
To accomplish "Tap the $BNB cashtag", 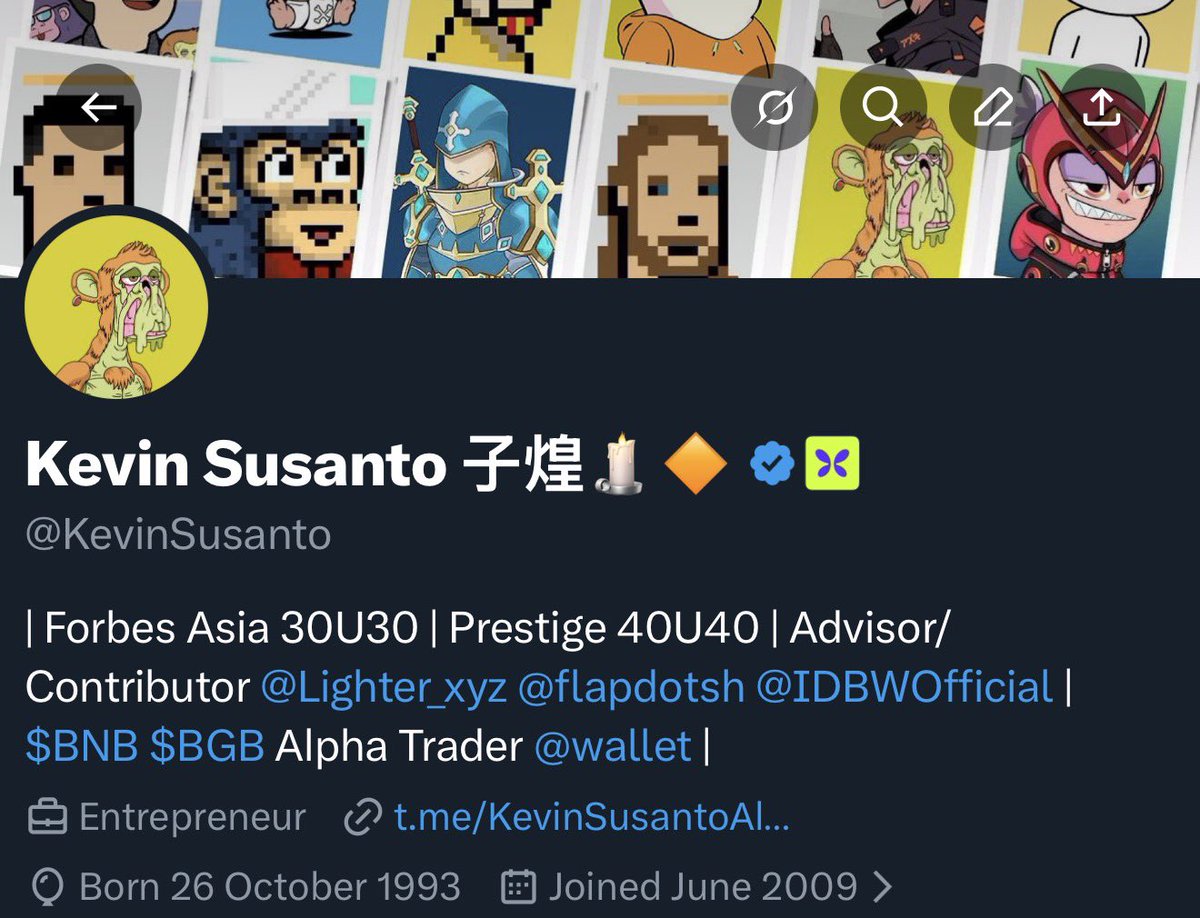I will click(82, 746).
